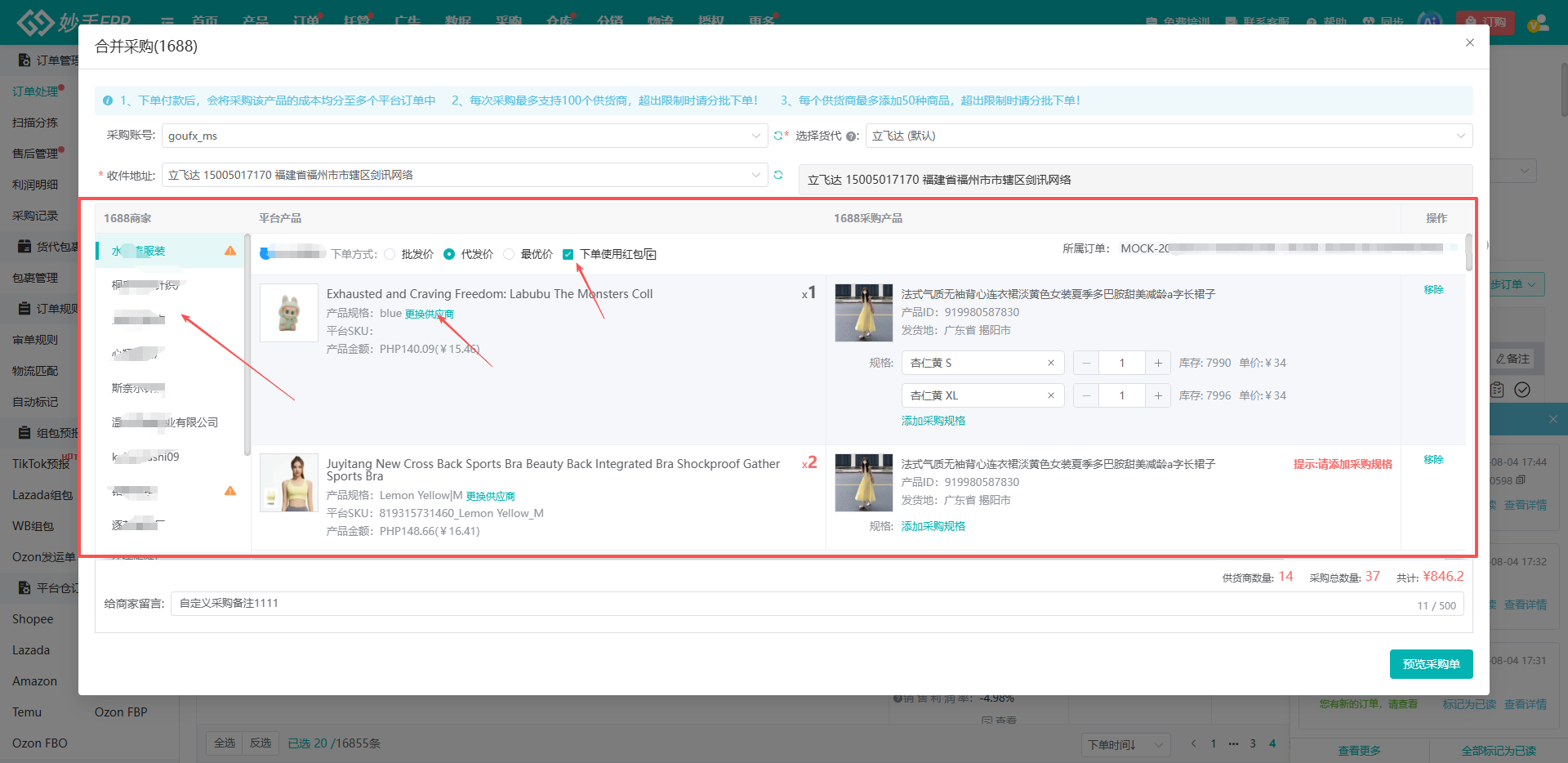
Task: Open 订单处理 in the sidebar
Action: (35, 91)
